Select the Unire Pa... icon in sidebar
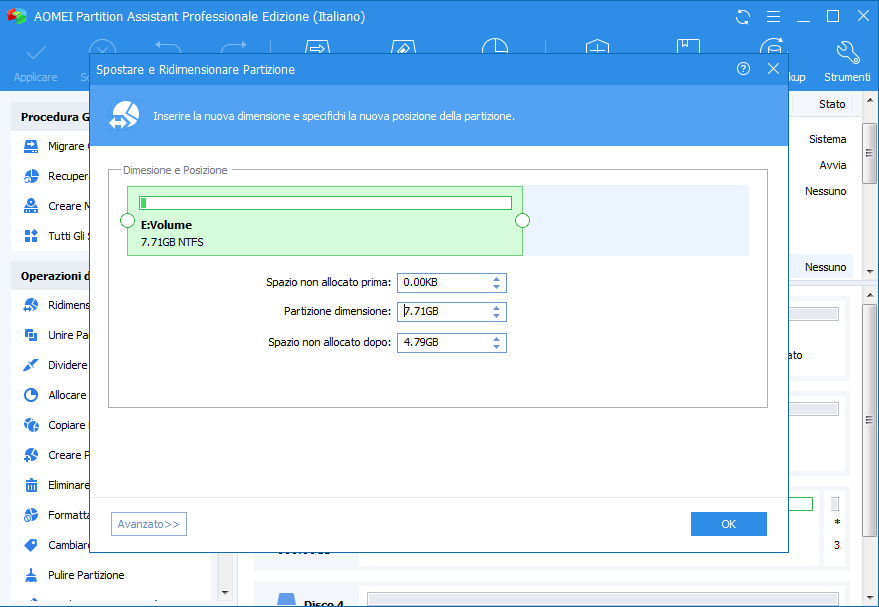The image size is (879, 607). (x=31, y=335)
